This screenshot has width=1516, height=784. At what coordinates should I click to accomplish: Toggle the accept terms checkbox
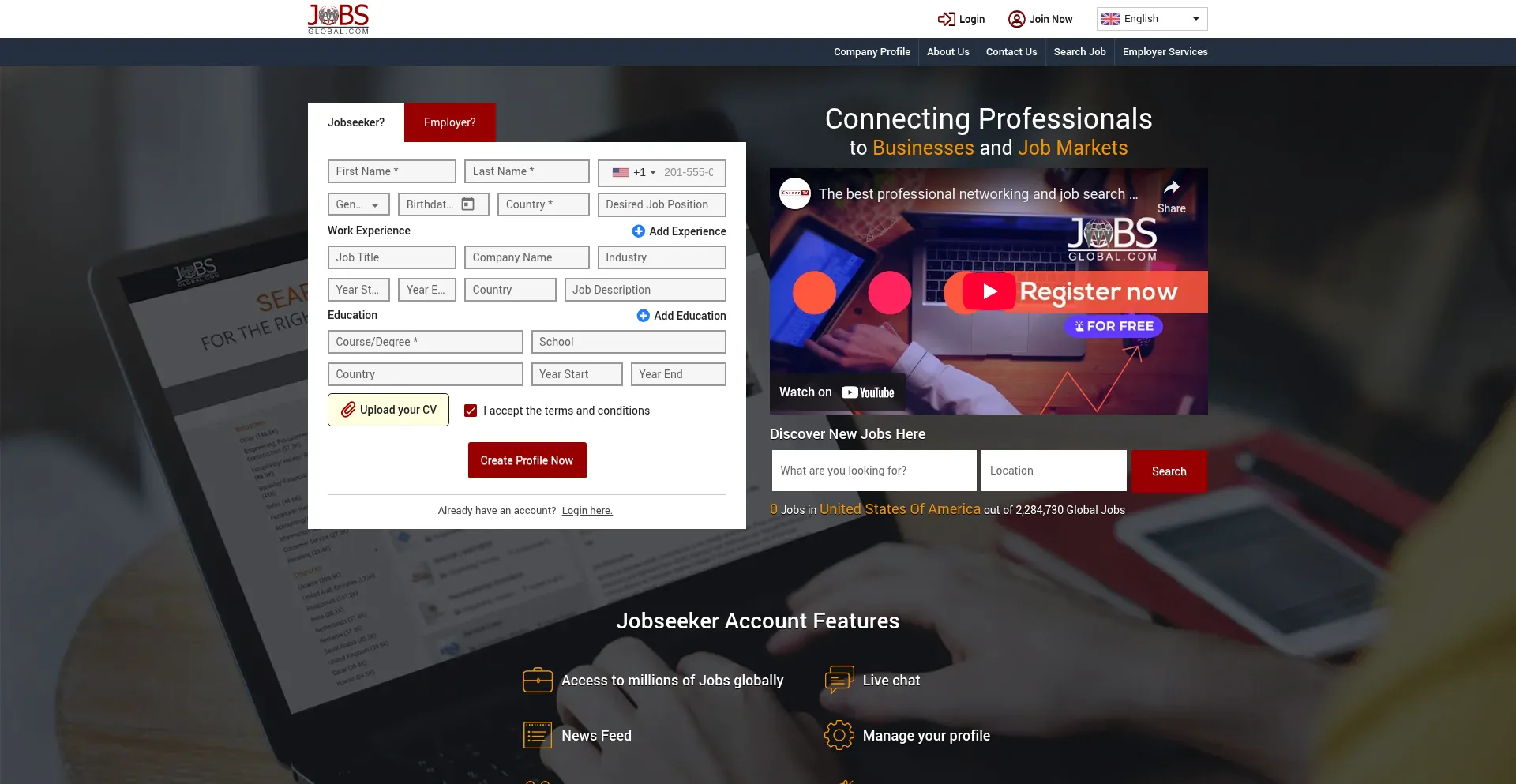coord(471,411)
